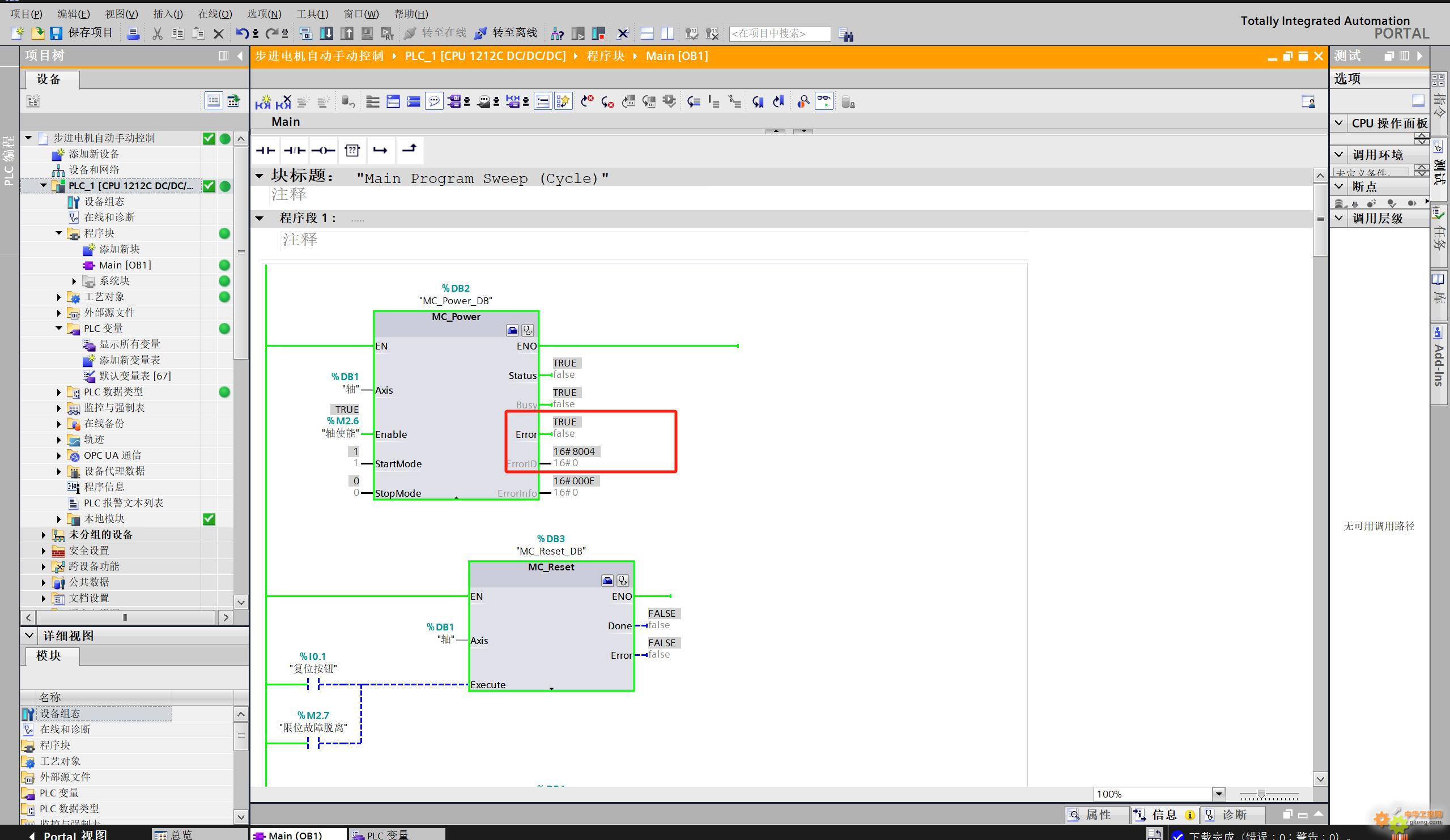1450x840 pixels.
Task: Click the 转至离线 button
Action: (x=506, y=33)
